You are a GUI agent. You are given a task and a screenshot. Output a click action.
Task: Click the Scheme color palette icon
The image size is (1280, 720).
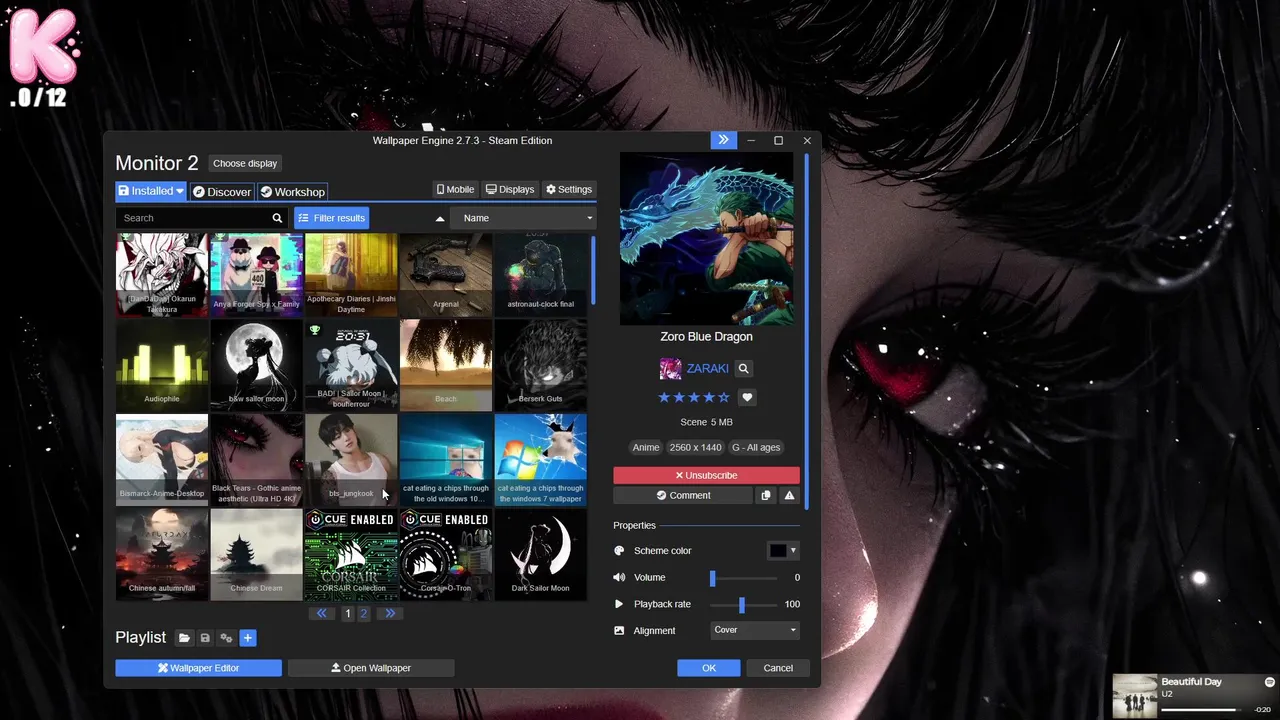point(619,551)
